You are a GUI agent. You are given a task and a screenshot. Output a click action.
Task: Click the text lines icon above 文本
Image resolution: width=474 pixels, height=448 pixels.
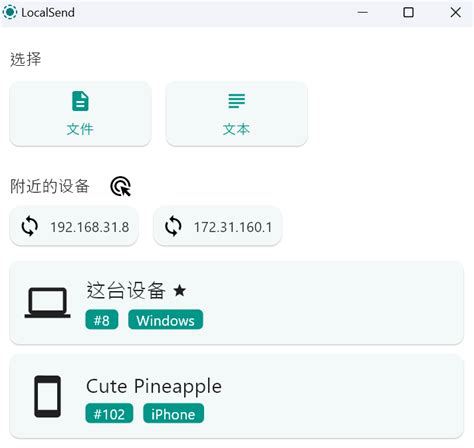tap(236, 101)
